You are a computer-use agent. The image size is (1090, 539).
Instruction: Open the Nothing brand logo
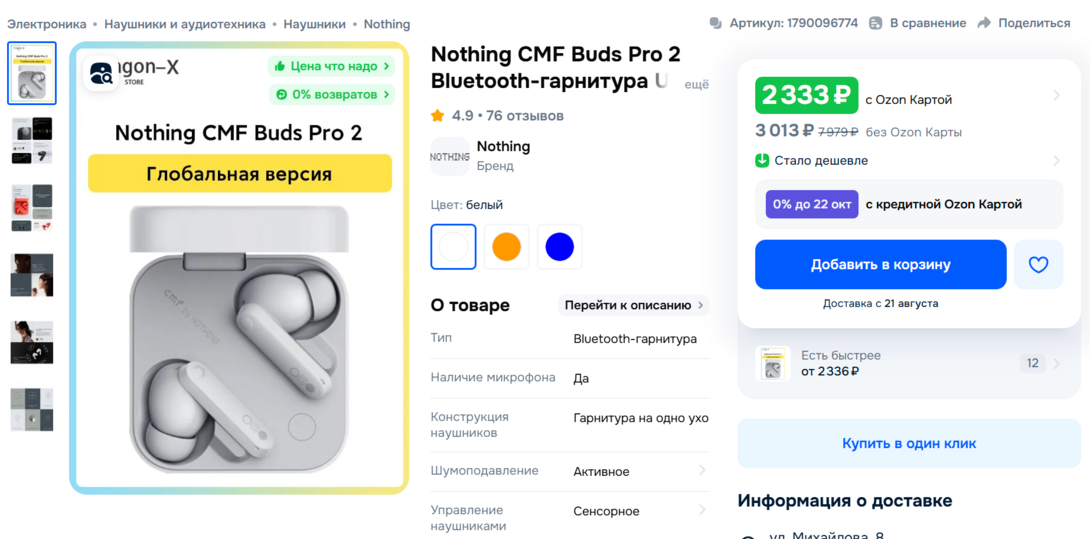coord(450,156)
